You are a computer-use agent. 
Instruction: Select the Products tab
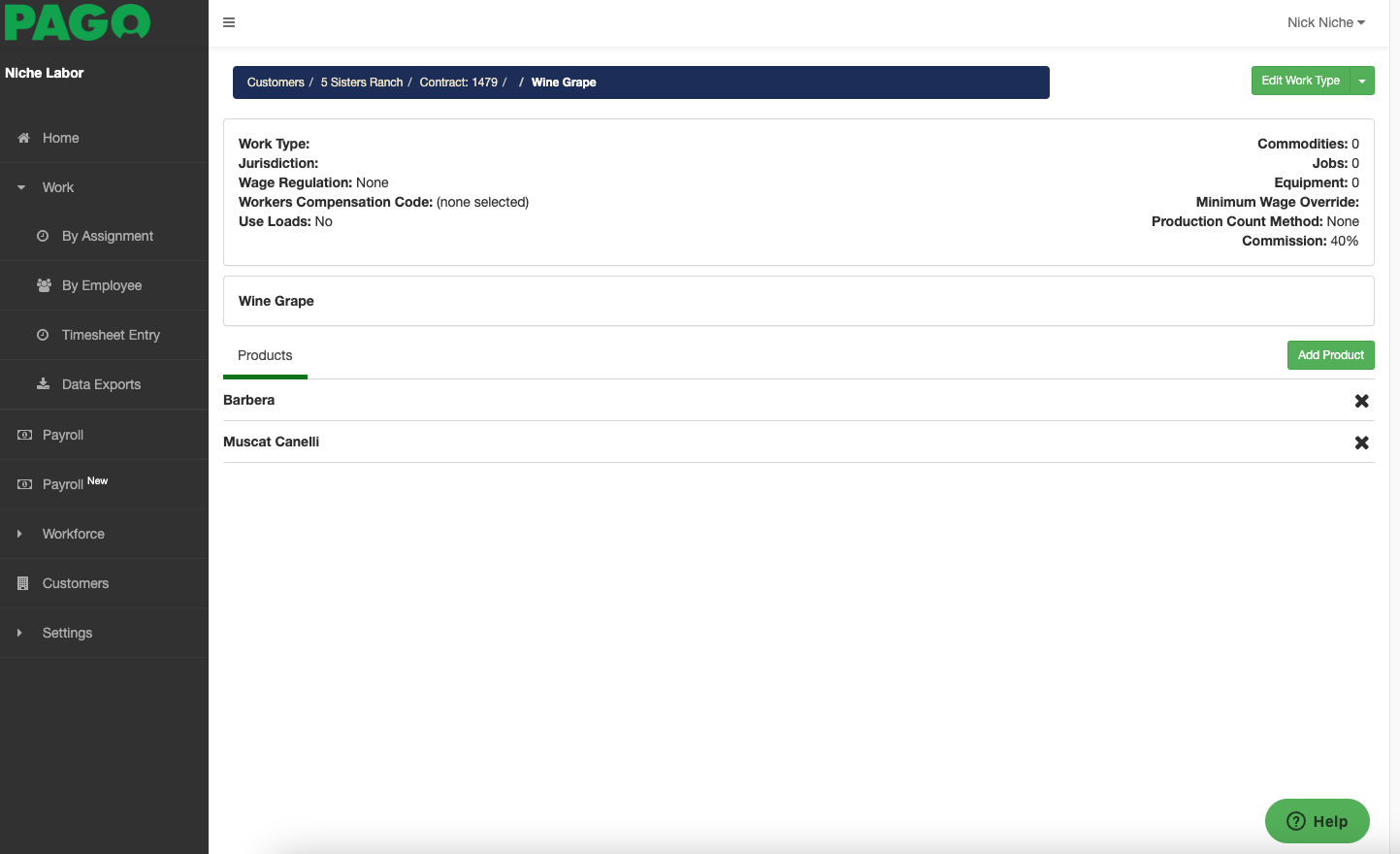click(x=265, y=355)
